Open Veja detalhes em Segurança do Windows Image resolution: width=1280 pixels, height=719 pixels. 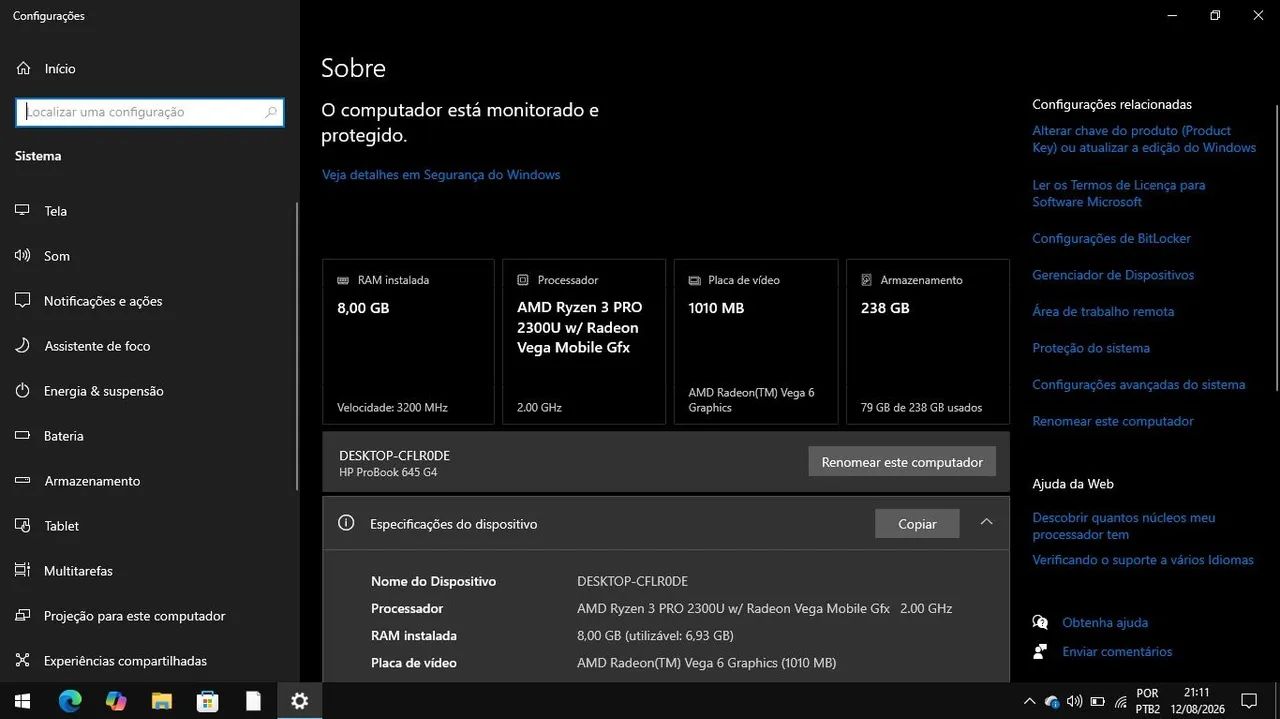pyautogui.click(x=441, y=175)
